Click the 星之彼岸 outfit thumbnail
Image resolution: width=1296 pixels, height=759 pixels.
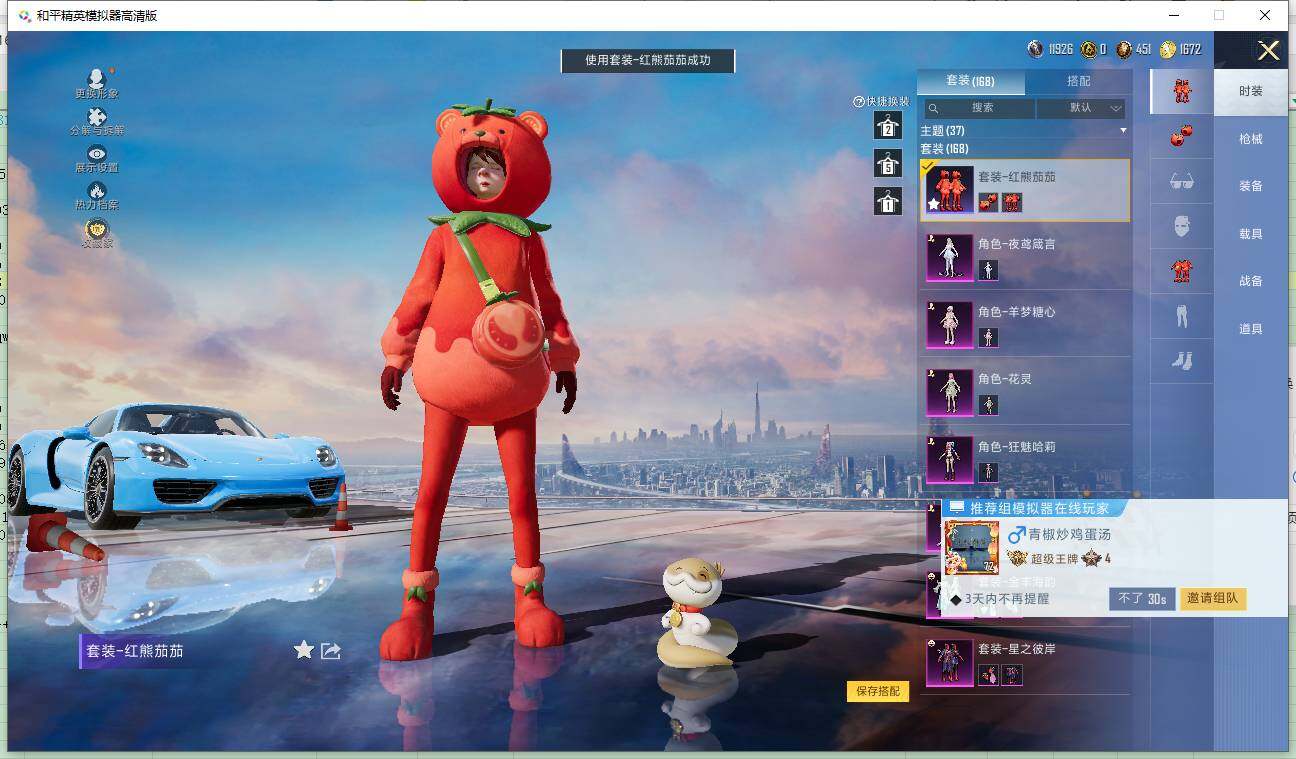tap(949, 663)
